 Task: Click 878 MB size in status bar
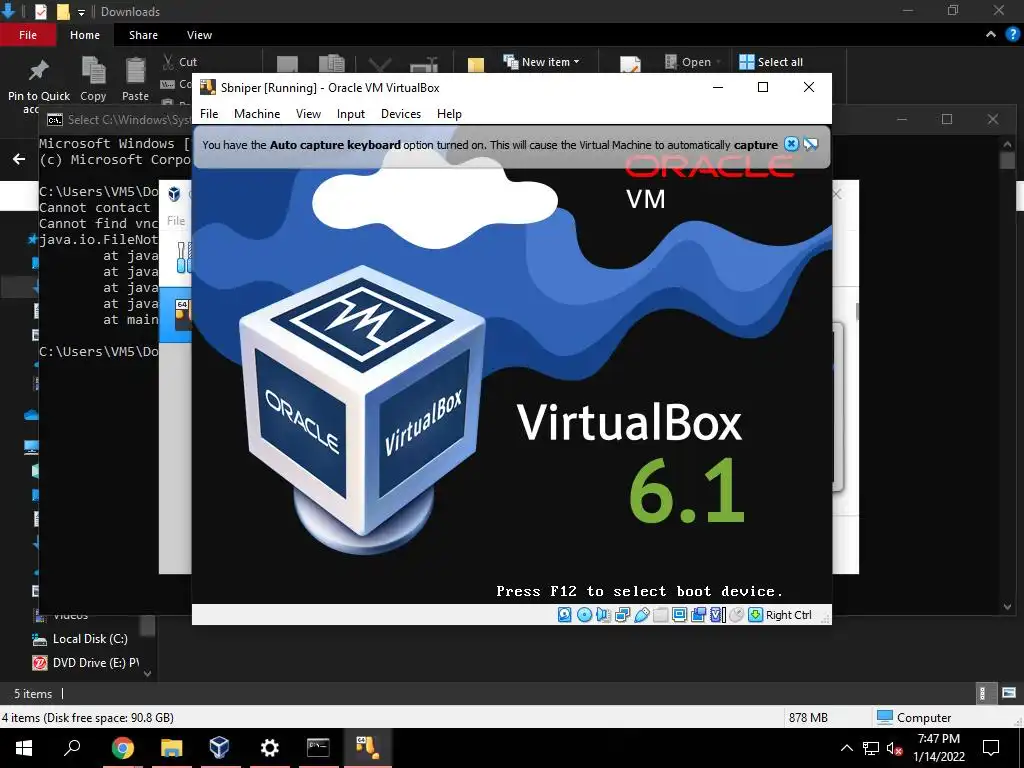click(808, 718)
